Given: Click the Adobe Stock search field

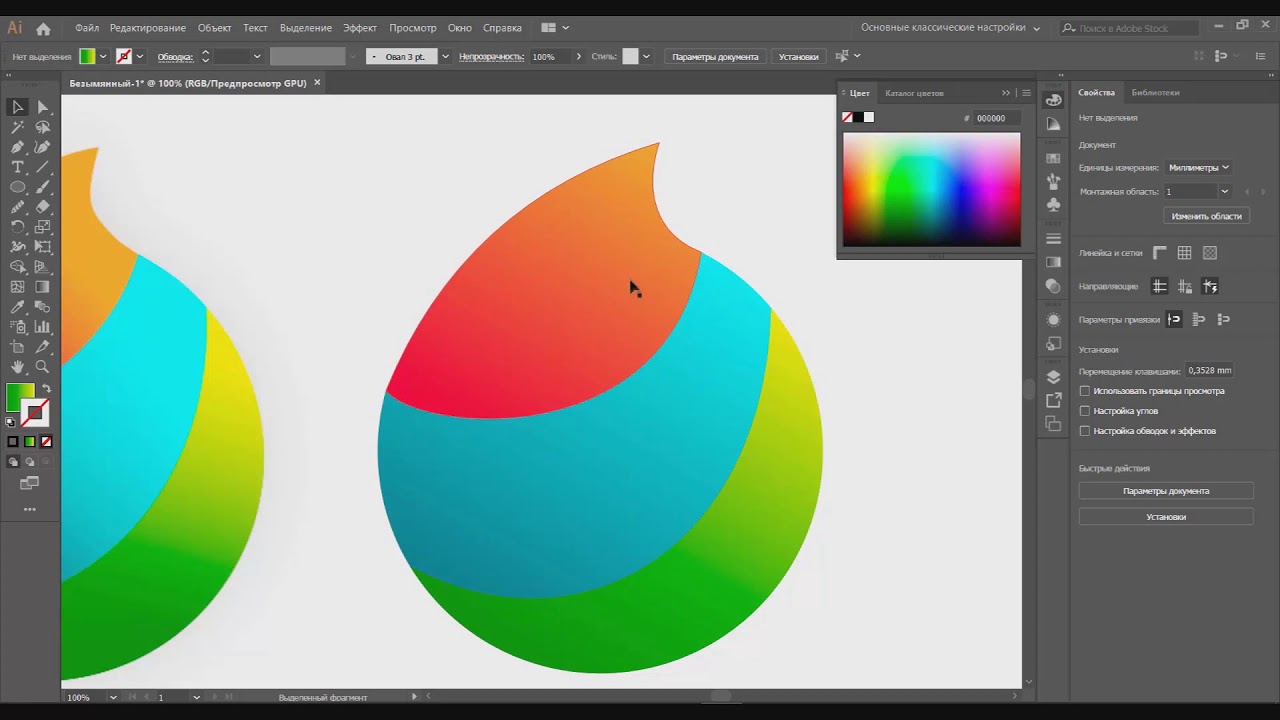Looking at the screenshot, I should pyautogui.click(x=1130, y=28).
